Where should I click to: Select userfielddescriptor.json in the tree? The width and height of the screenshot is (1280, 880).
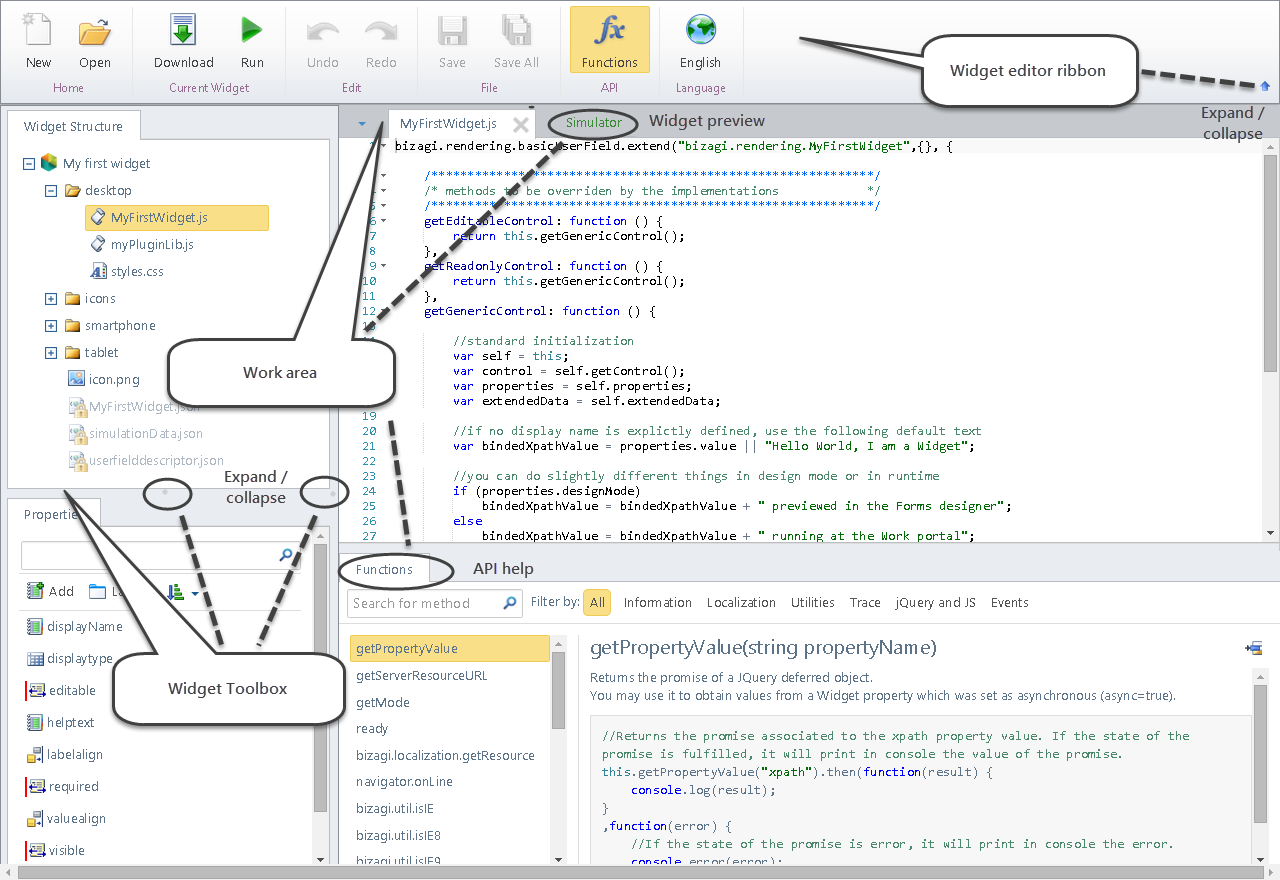point(155,461)
